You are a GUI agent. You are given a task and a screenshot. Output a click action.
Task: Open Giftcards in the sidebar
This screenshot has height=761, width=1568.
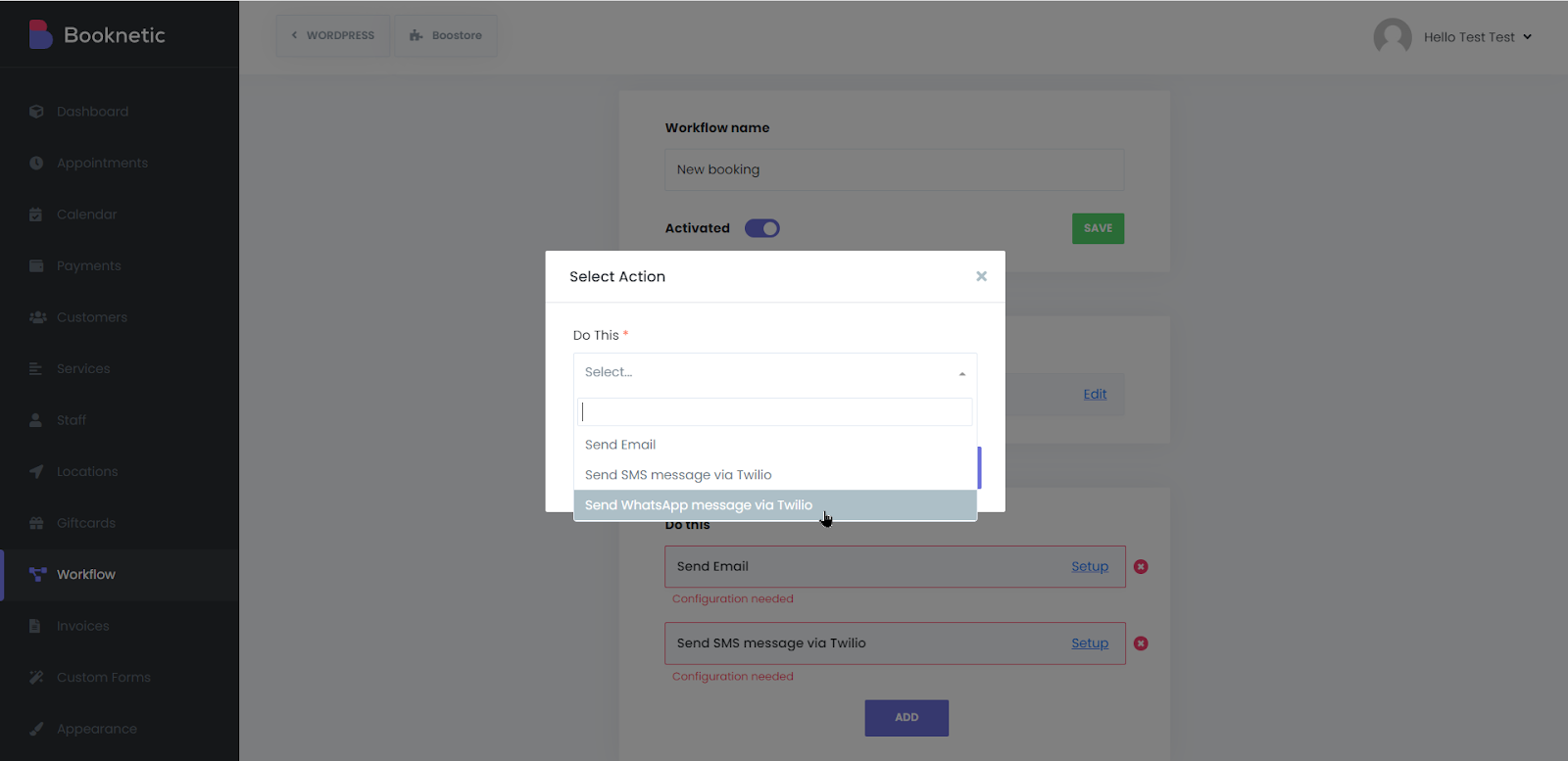coord(85,523)
